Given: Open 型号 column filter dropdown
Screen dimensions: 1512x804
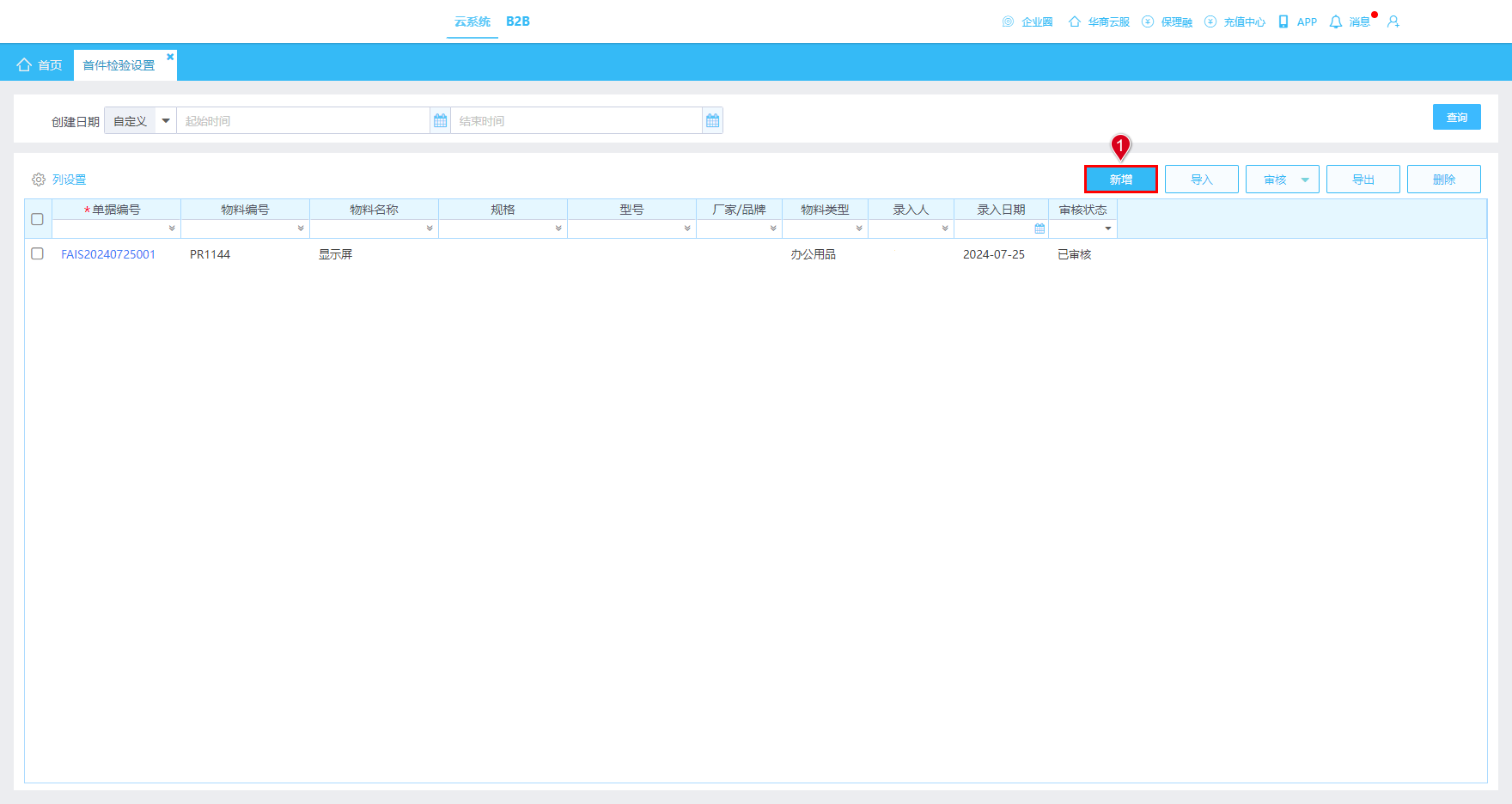Looking at the screenshot, I should point(687,228).
